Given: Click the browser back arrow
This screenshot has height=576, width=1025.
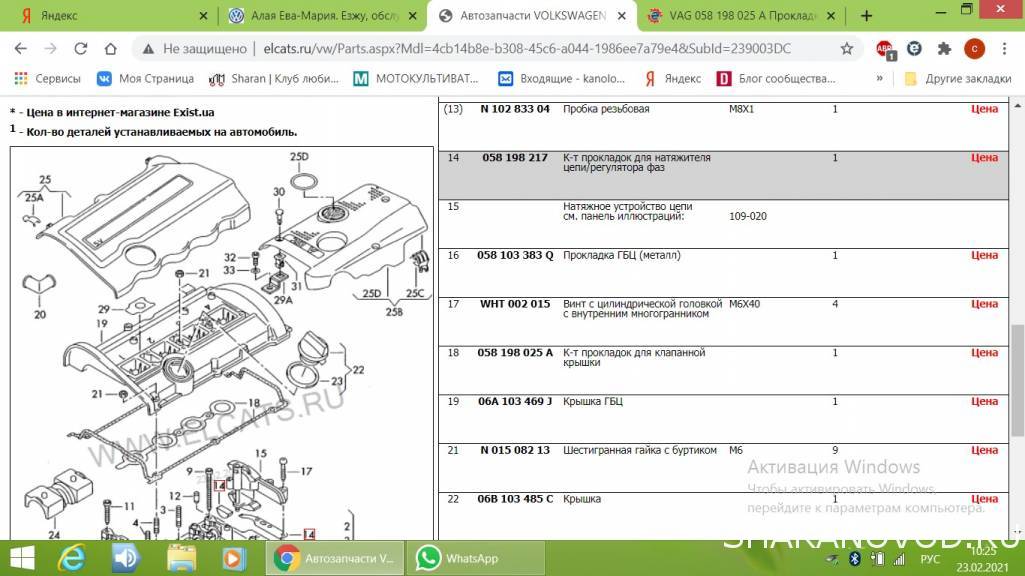Looking at the screenshot, I should 22,48.
